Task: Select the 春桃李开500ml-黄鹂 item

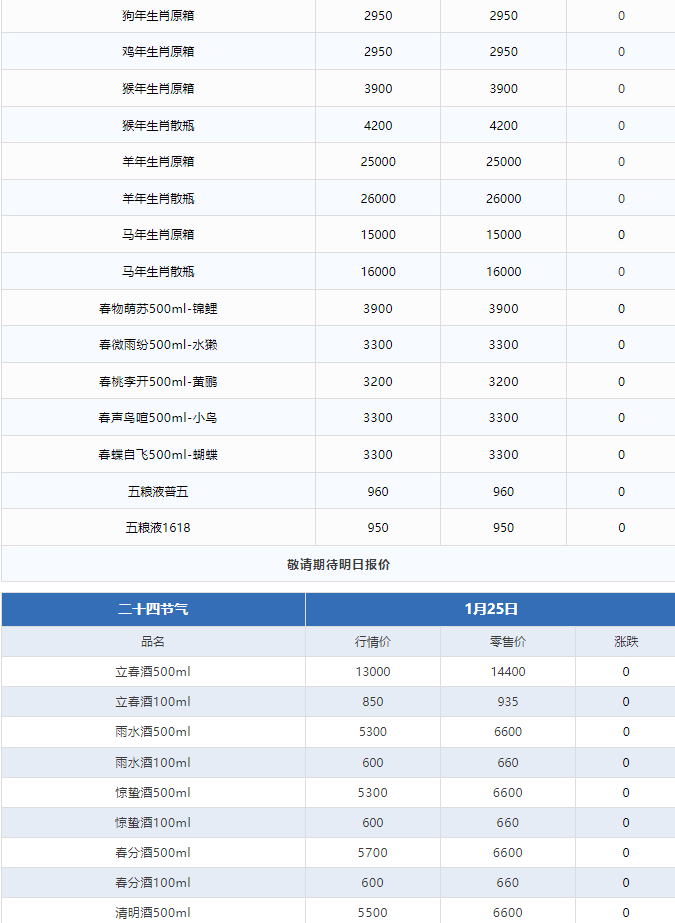Action: coord(158,382)
